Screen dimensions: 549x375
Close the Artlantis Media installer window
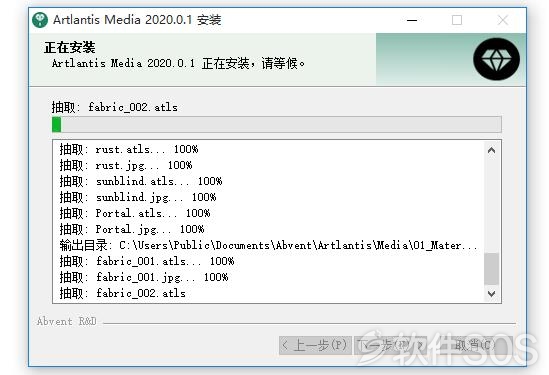[x=502, y=20]
